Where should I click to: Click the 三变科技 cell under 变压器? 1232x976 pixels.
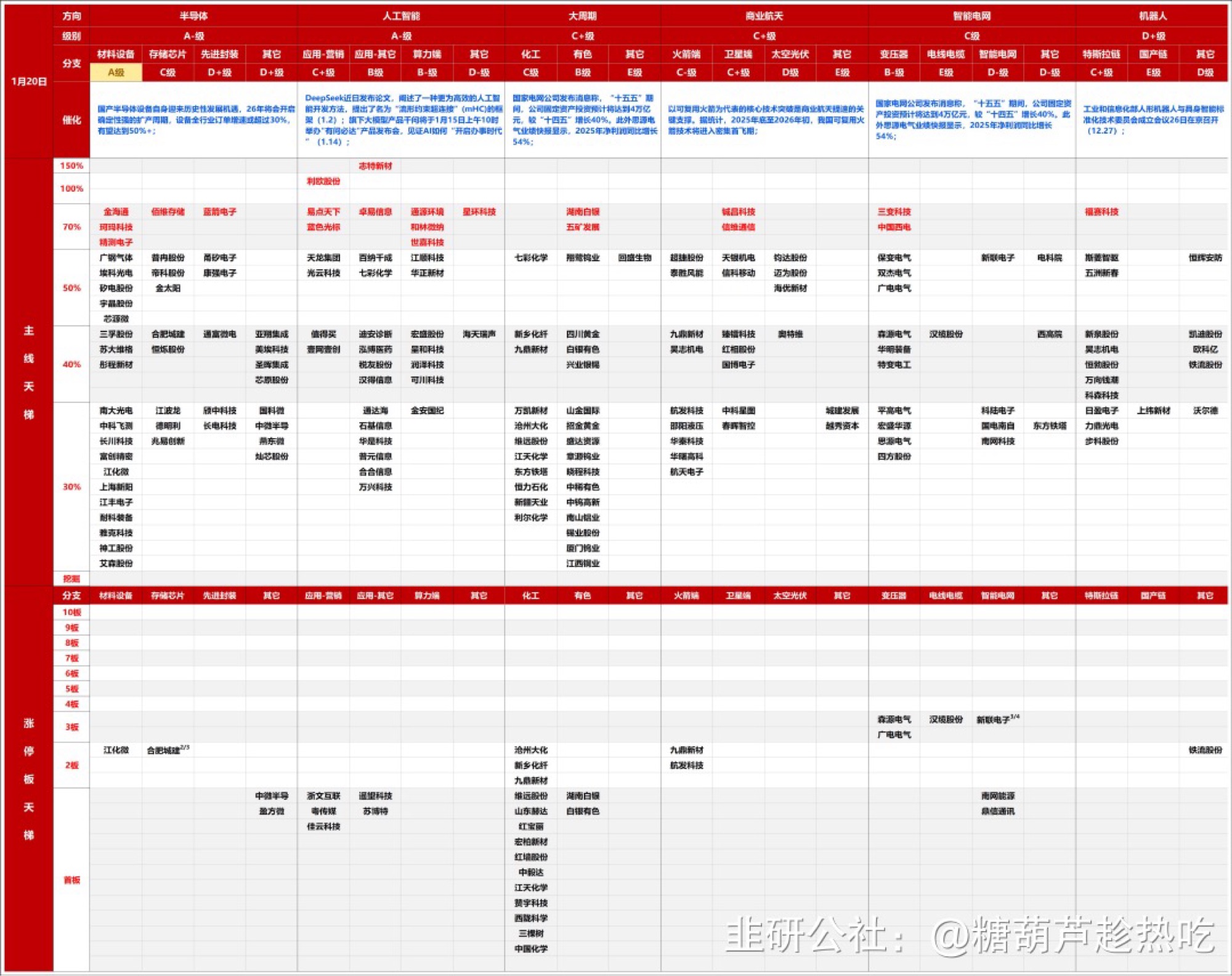(894, 211)
